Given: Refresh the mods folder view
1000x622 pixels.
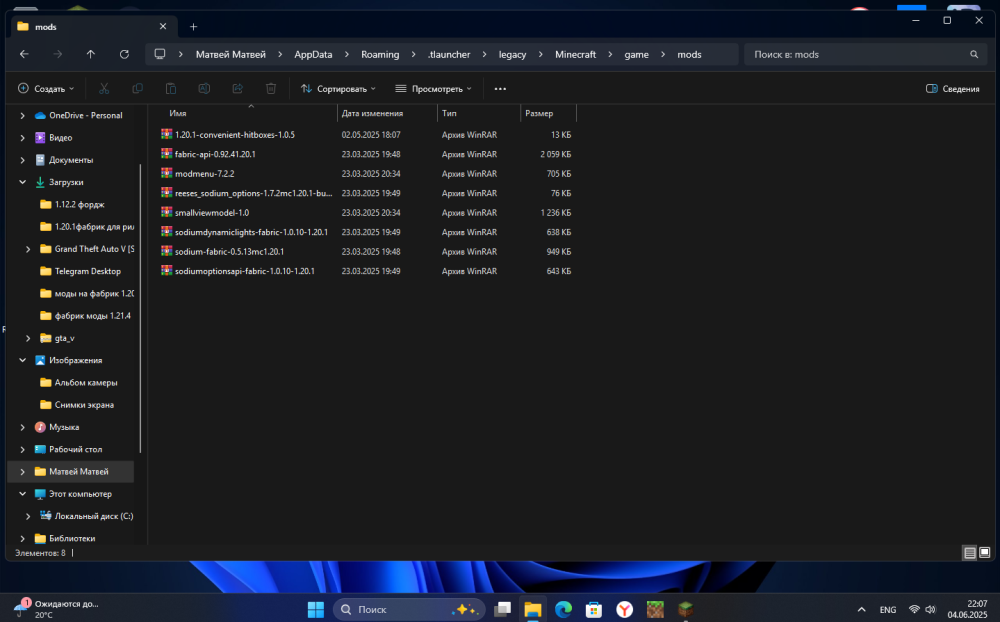Looking at the screenshot, I should [124, 54].
